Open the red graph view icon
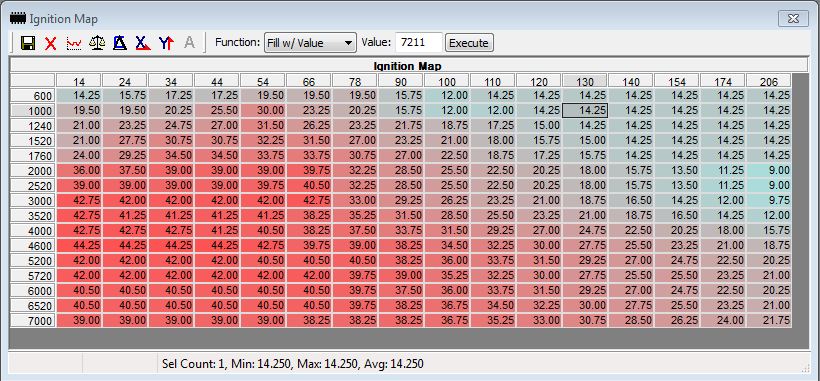 74,43
